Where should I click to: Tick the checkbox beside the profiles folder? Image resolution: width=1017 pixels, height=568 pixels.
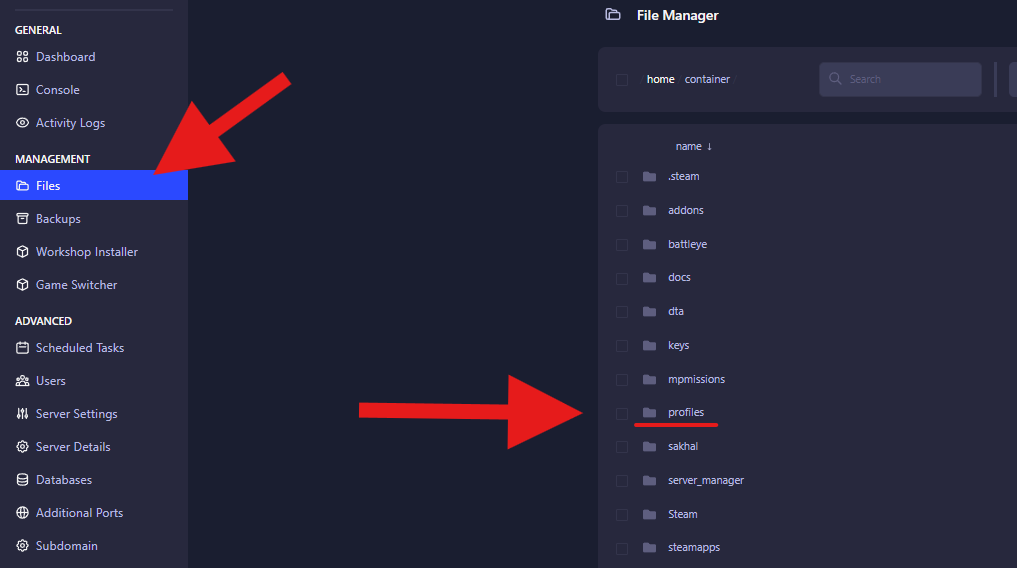(x=622, y=413)
